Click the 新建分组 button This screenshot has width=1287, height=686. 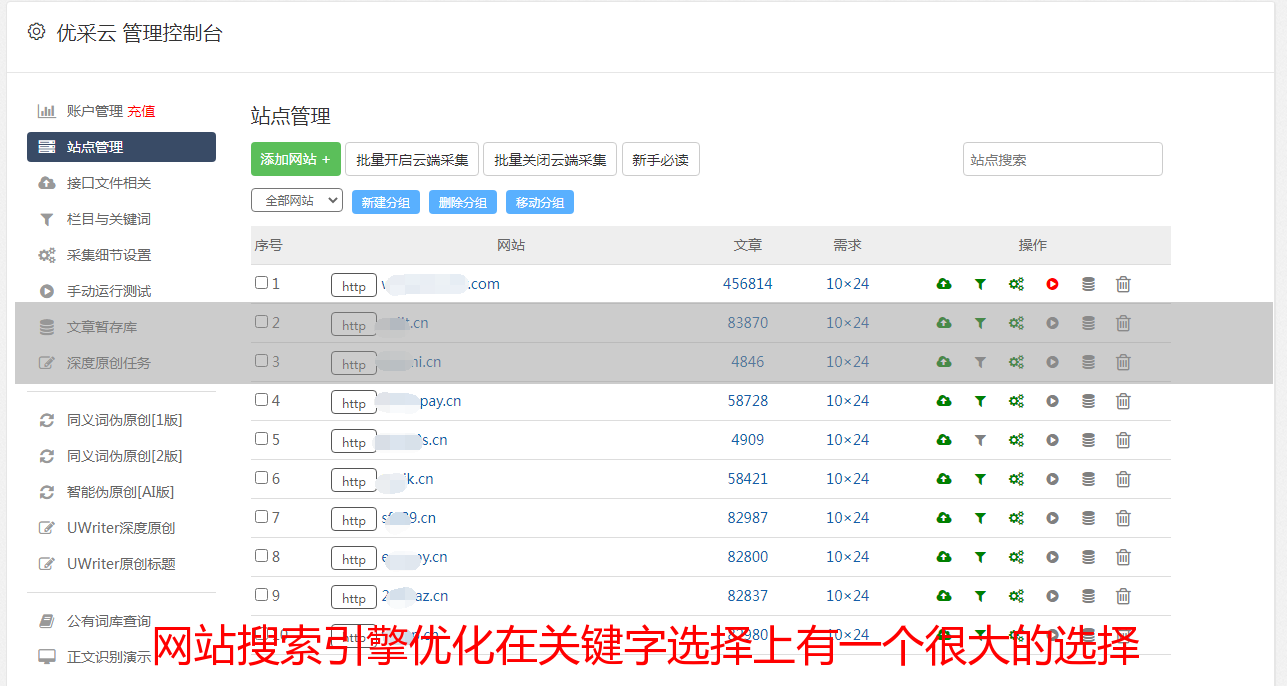[x=386, y=202]
